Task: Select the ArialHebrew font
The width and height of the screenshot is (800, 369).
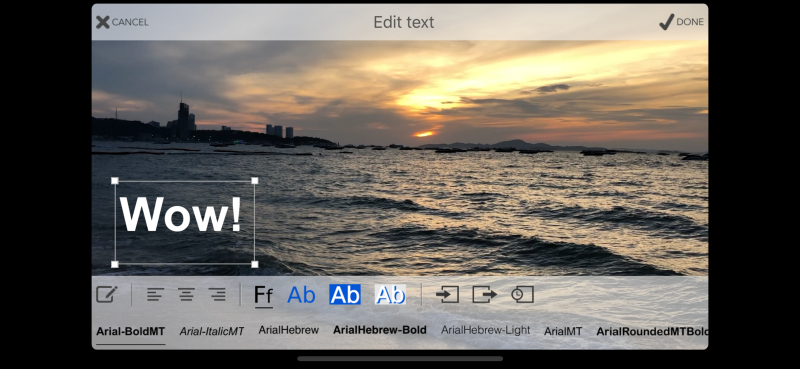Action: pyautogui.click(x=288, y=330)
